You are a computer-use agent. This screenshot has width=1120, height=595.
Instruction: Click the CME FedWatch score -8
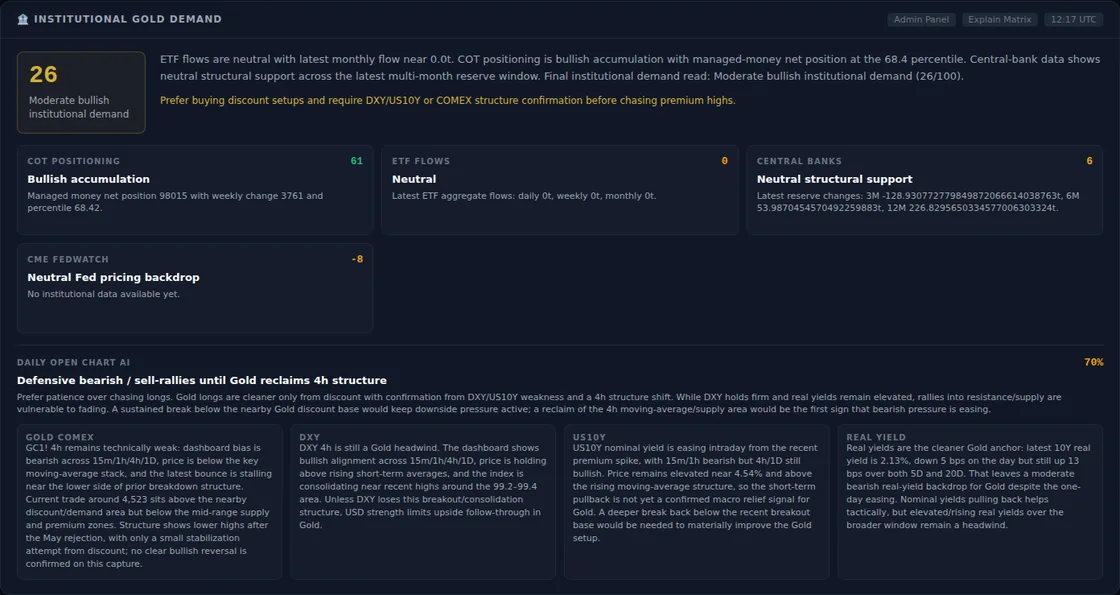tap(357, 259)
